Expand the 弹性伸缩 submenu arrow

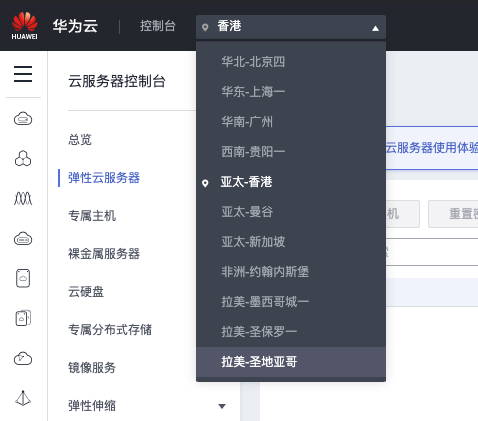coord(222,406)
